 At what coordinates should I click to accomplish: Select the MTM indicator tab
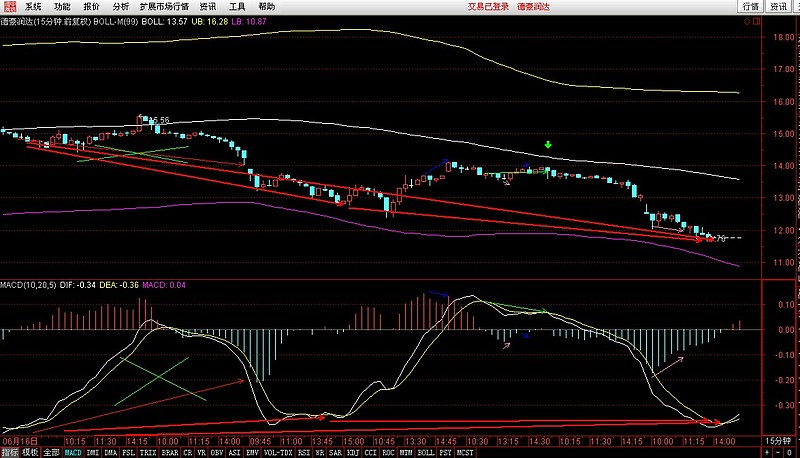tap(406, 452)
